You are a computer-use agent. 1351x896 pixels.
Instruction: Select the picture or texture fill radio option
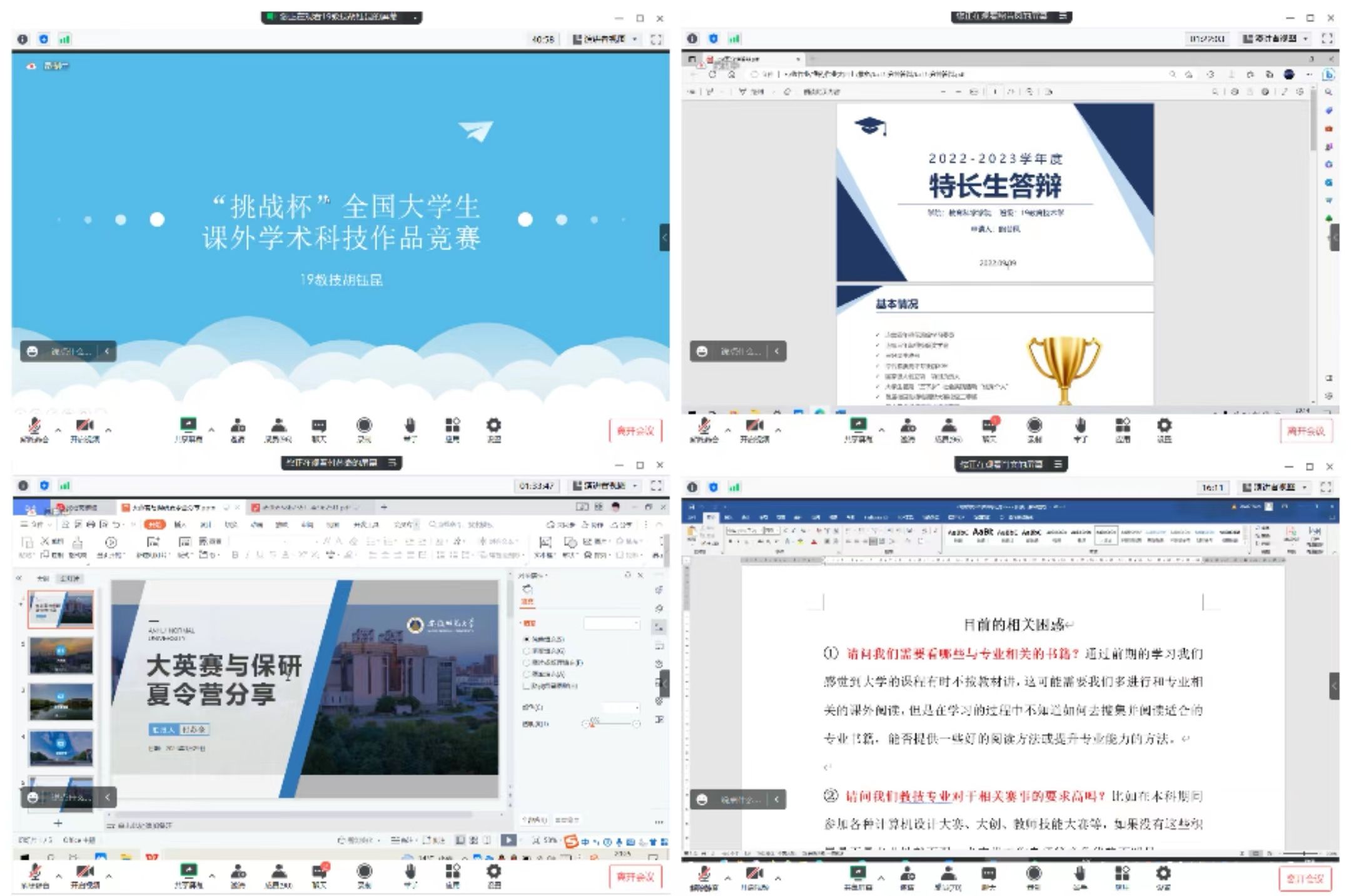click(x=527, y=662)
